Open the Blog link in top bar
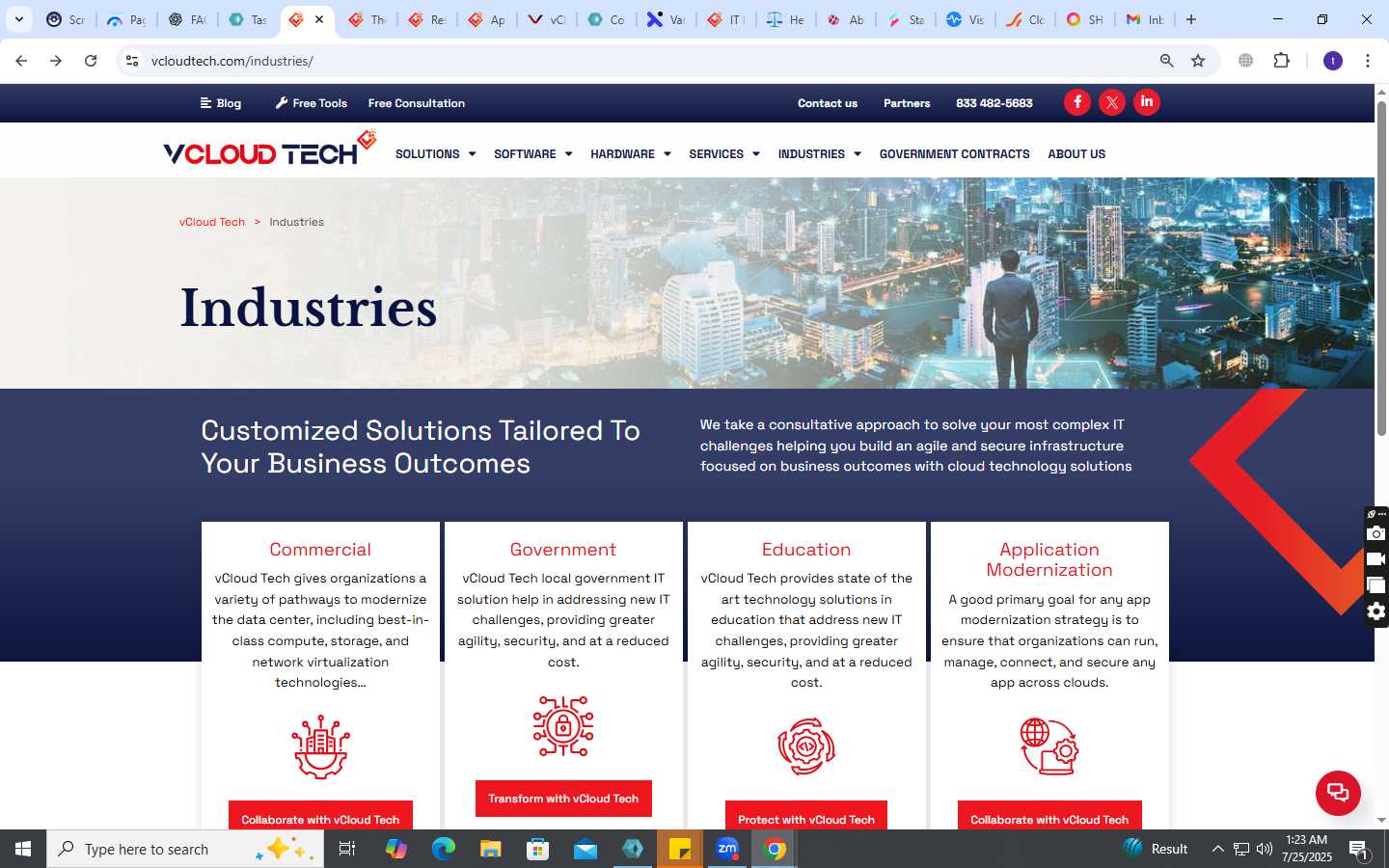 (x=221, y=103)
